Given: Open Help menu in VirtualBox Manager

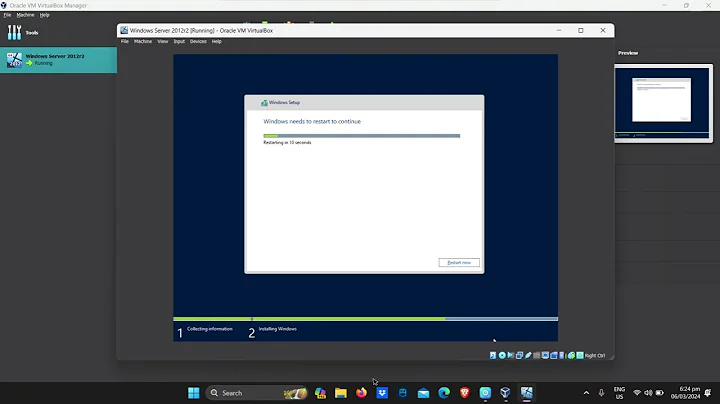Looking at the screenshot, I should (x=45, y=15).
